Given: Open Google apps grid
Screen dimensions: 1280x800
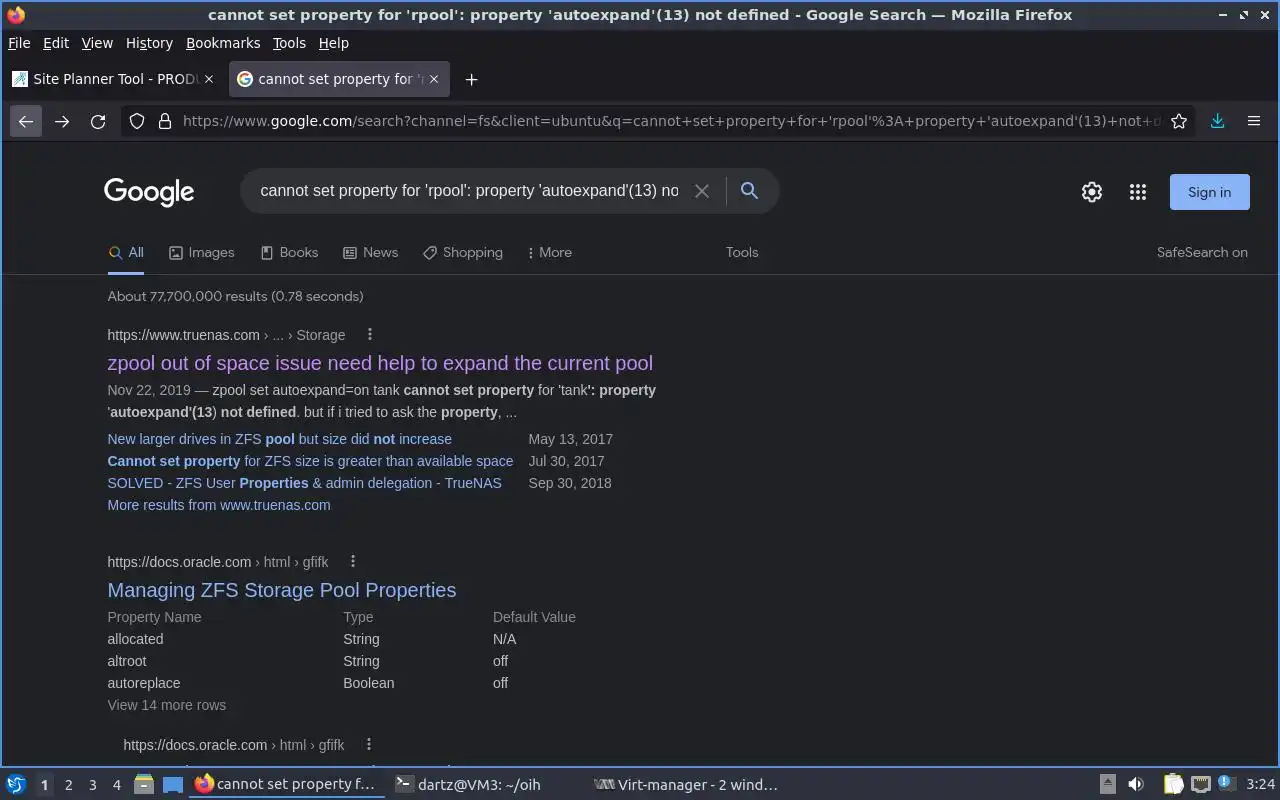Looking at the screenshot, I should point(1137,192).
